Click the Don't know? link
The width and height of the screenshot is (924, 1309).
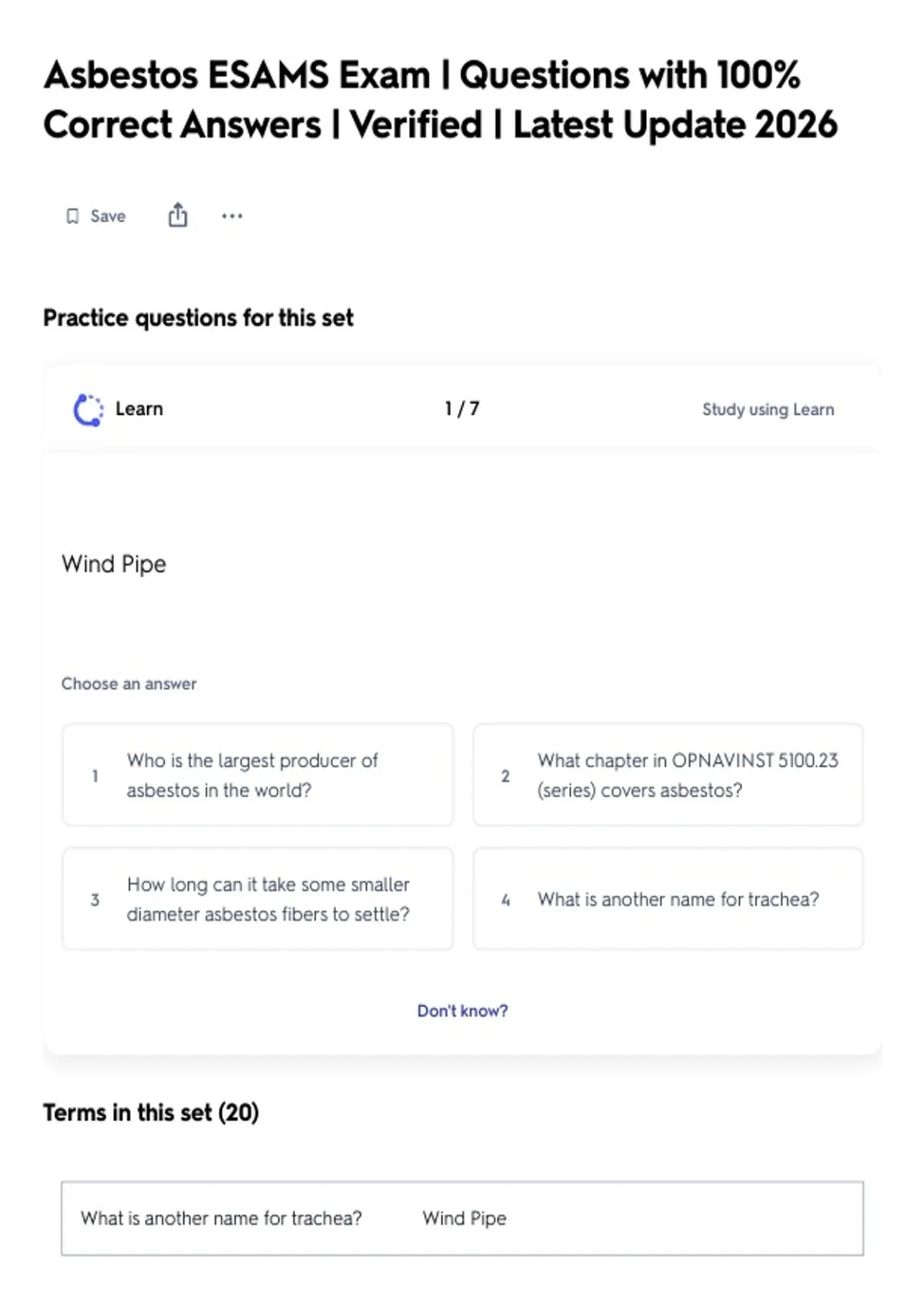click(463, 1011)
